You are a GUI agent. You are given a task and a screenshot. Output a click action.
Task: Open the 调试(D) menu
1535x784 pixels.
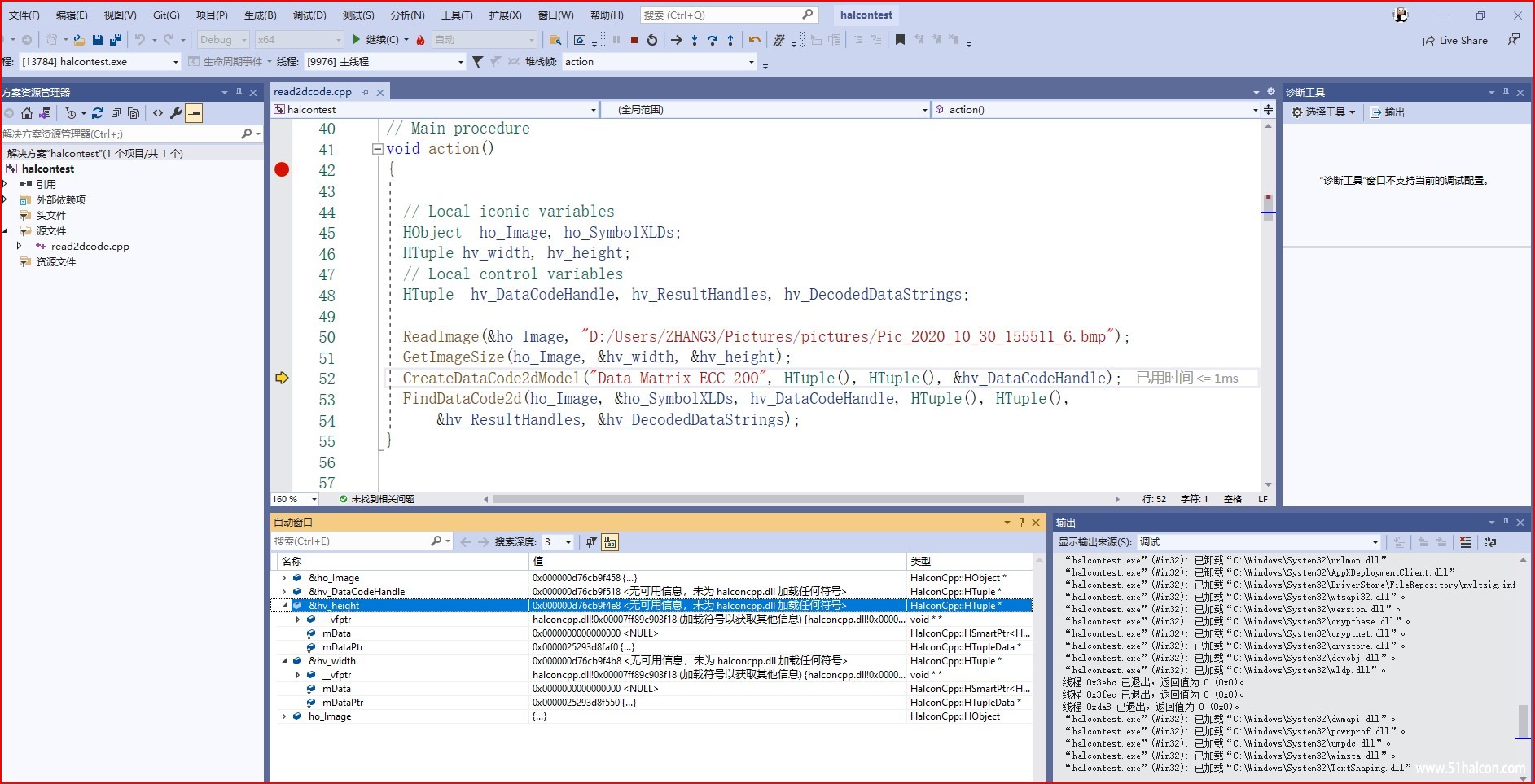coord(309,15)
